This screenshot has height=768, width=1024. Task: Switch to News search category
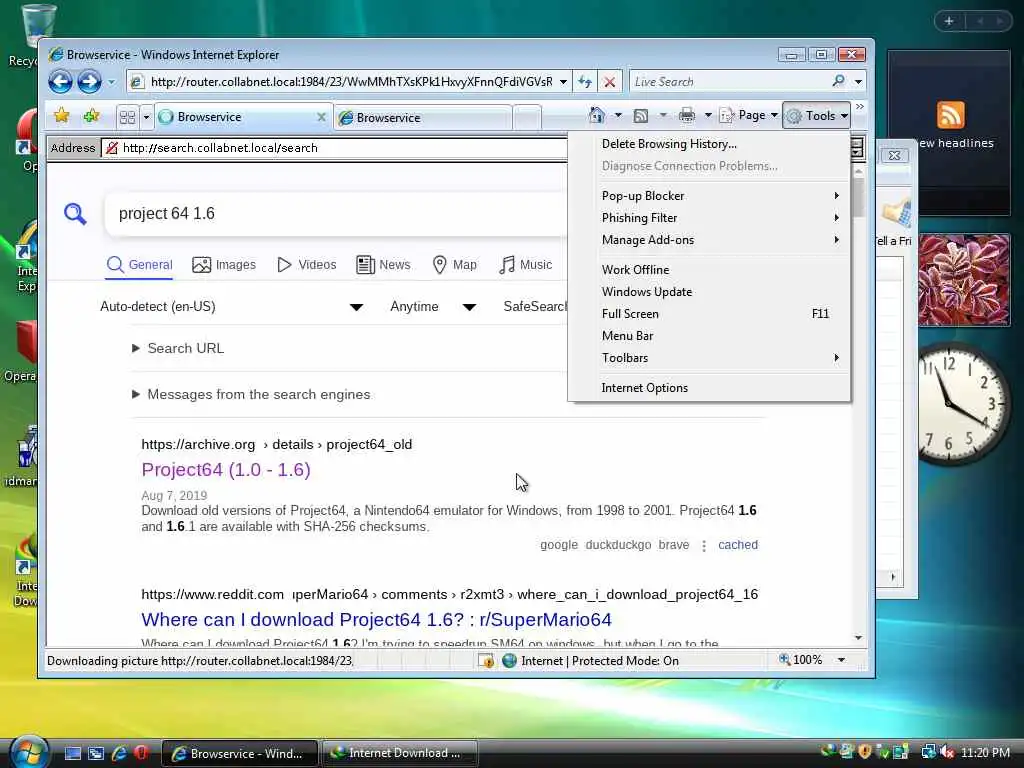(383, 264)
